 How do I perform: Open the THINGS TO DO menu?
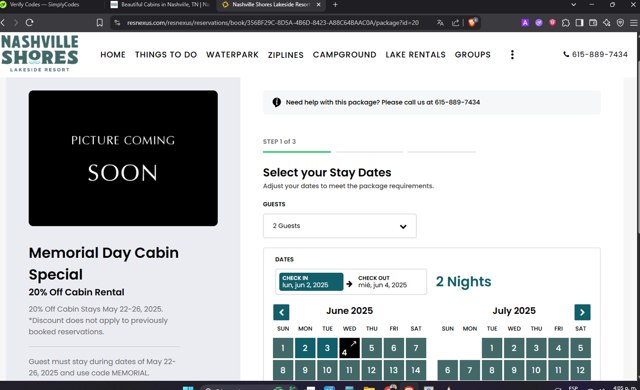166,55
